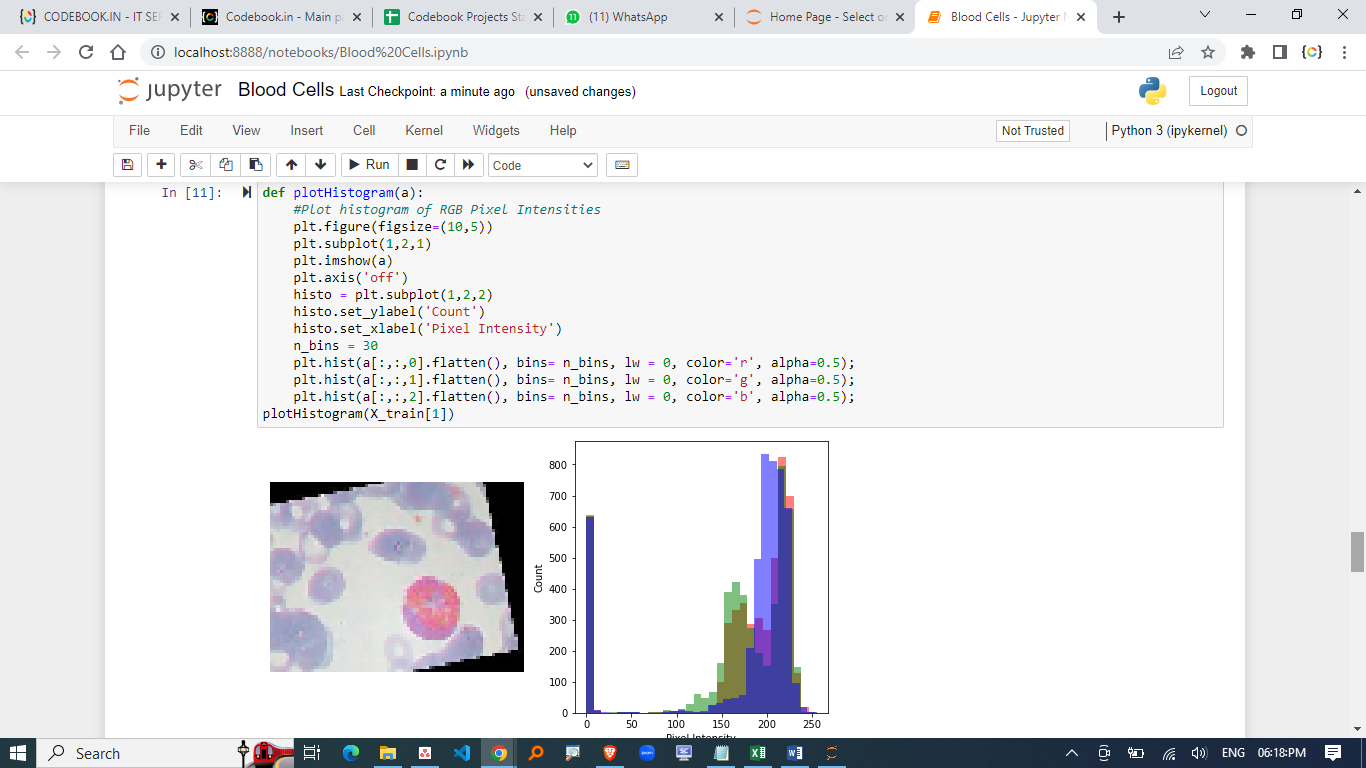
Task: Open browser extensions puzzle icon
Action: pyautogui.click(x=1247, y=52)
